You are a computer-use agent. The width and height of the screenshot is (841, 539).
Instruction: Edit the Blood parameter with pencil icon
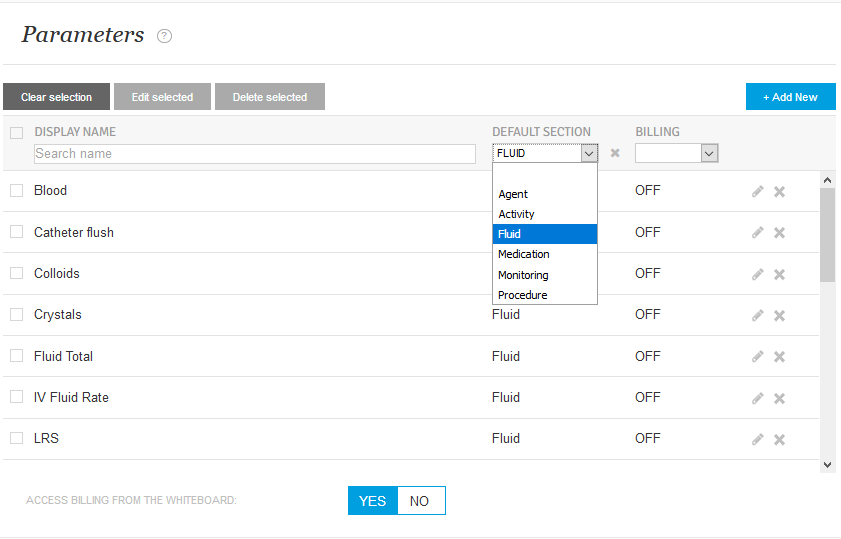(x=757, y=191)
